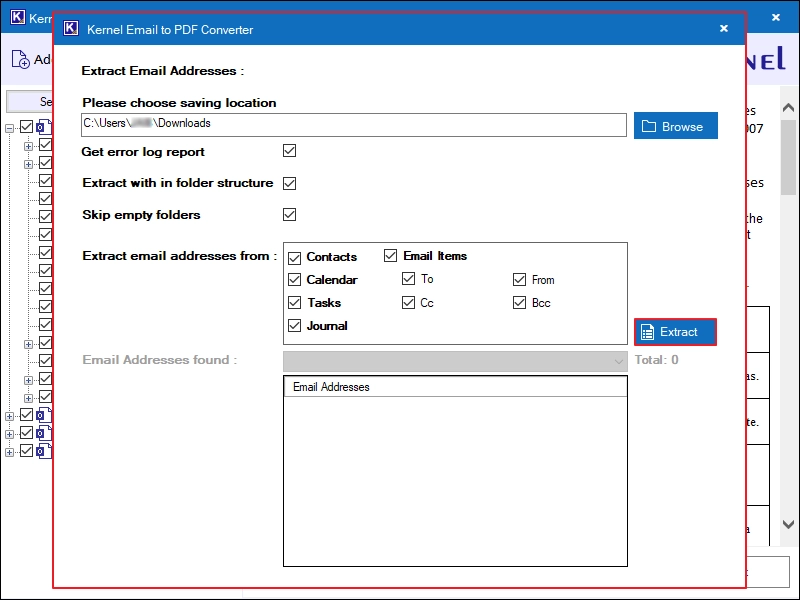Toggle the first mailbox root checkbox
Screen dimensions: 800x600
coord(27,127)
